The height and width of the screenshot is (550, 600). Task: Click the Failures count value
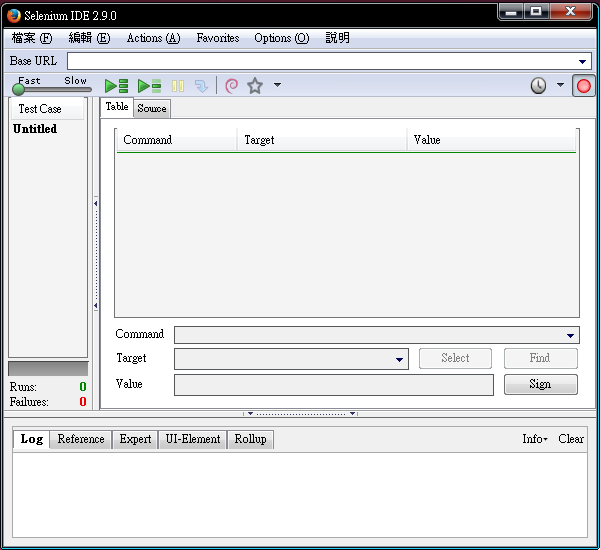coord(83,402)
